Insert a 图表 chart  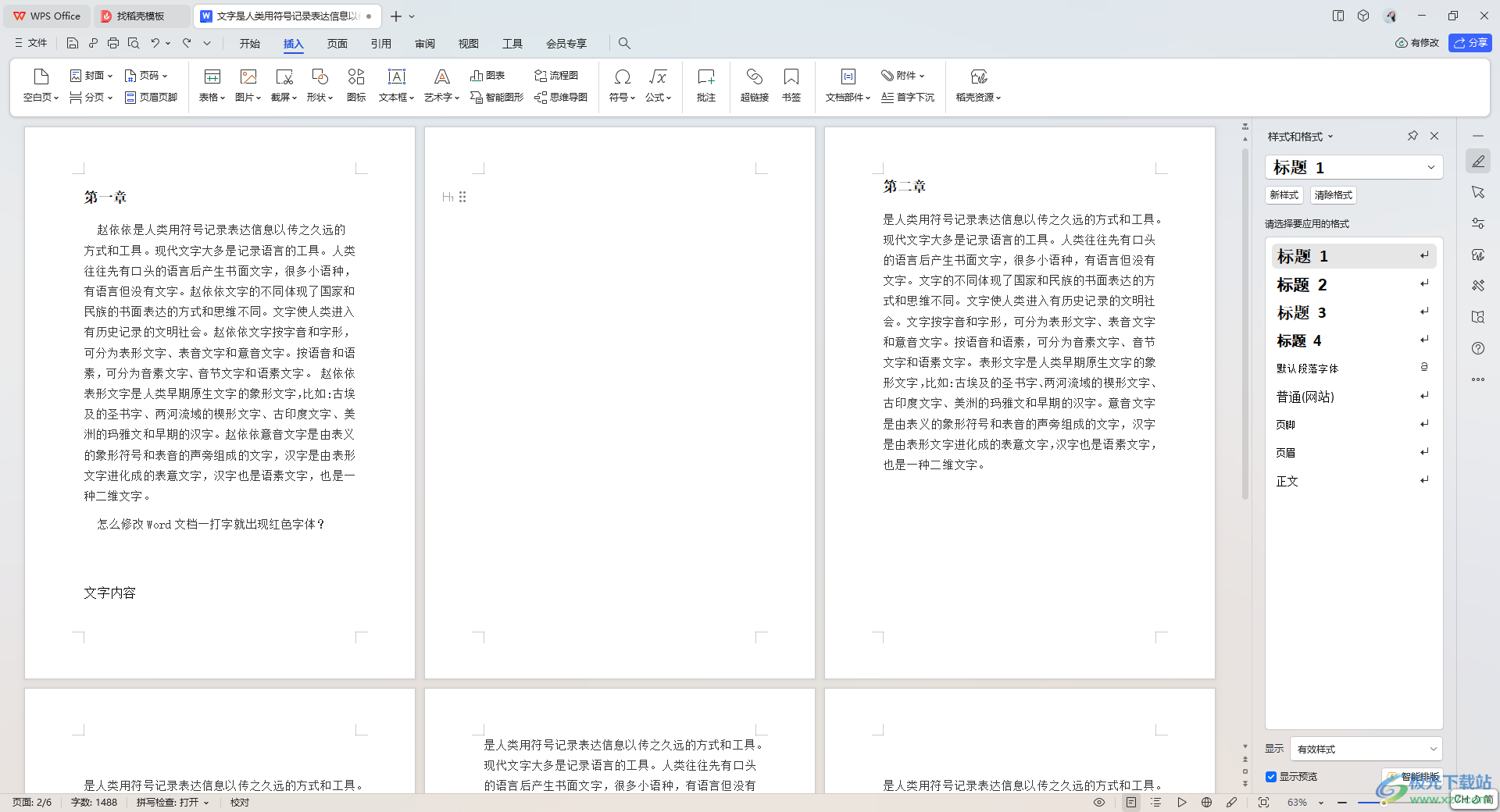[487, 76]
